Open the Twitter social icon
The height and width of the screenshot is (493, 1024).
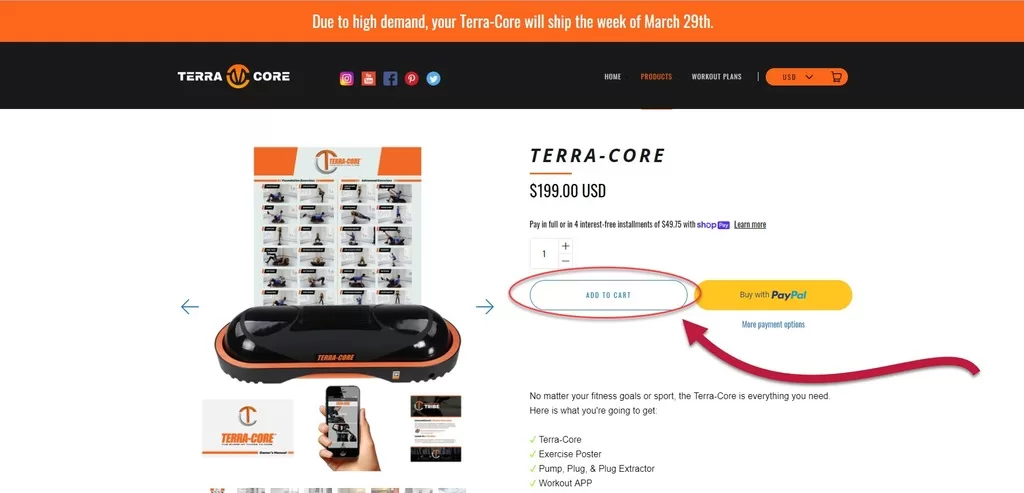point(434,78)
